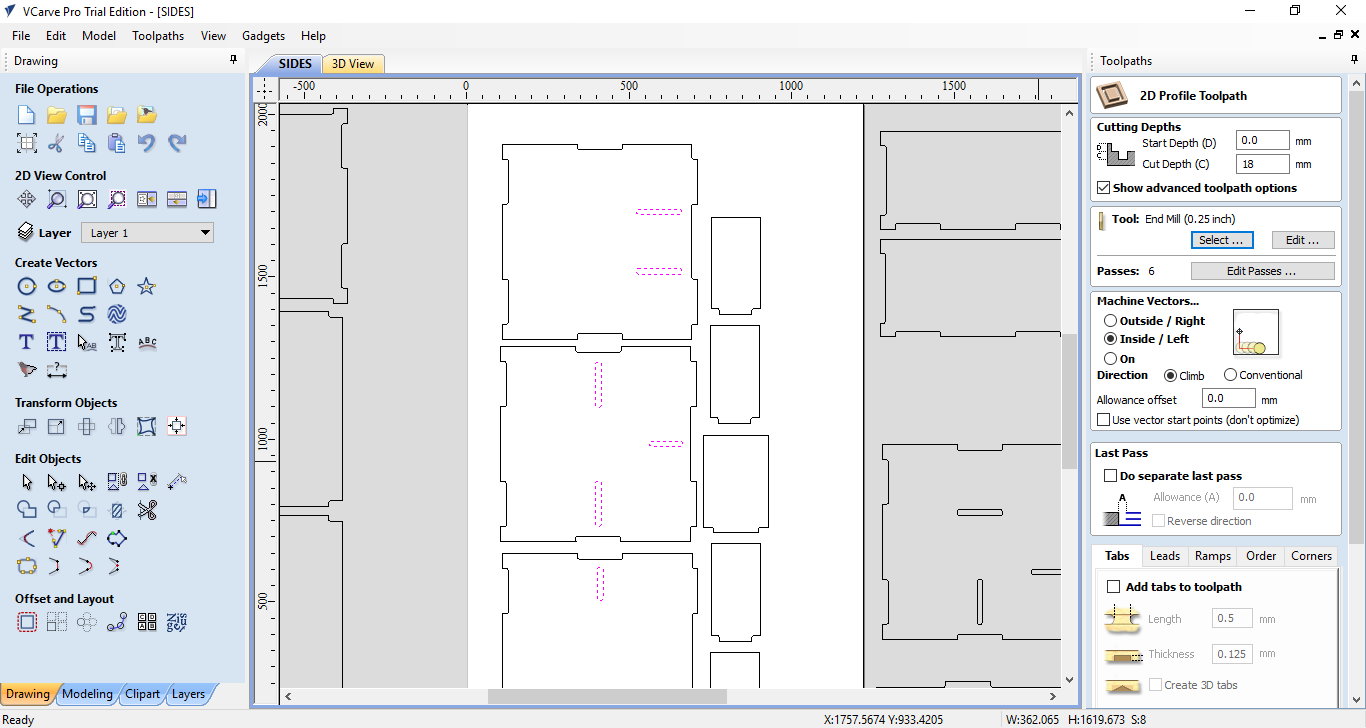This screenshot has width=1366, height=728.
Task: Zoom to selected objects
Action: 117,199
